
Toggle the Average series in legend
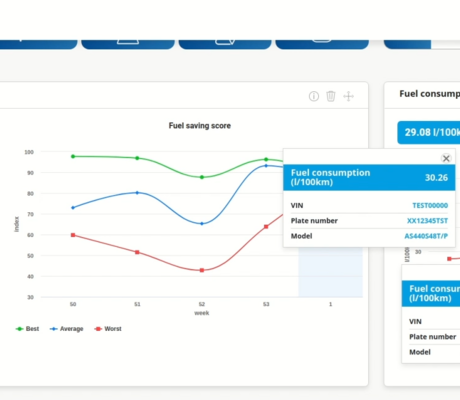coord(66,329)
